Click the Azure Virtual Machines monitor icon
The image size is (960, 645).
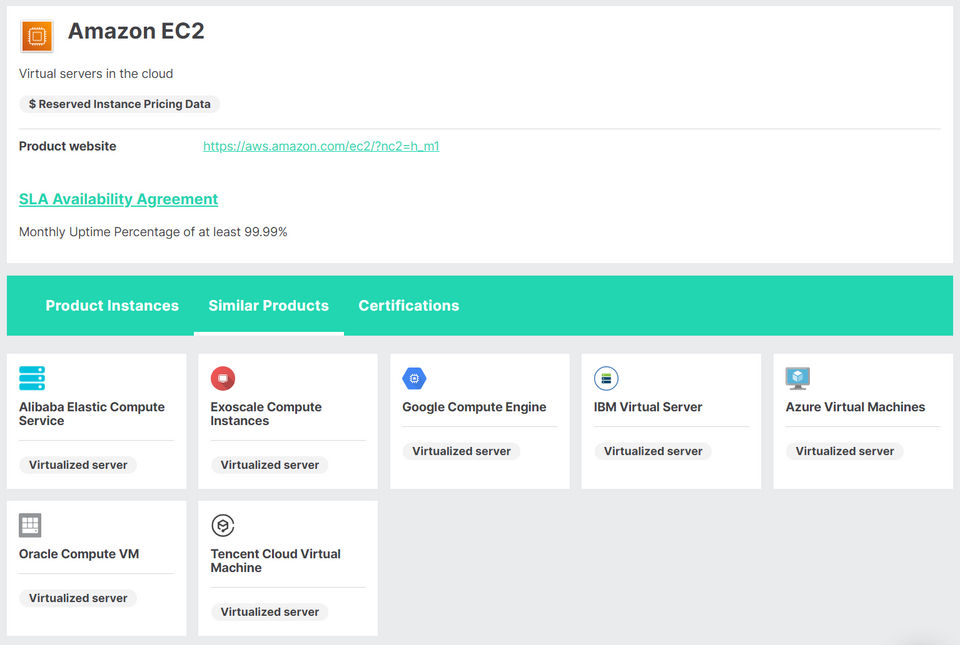pyautogui.click(x=798, y=378)
